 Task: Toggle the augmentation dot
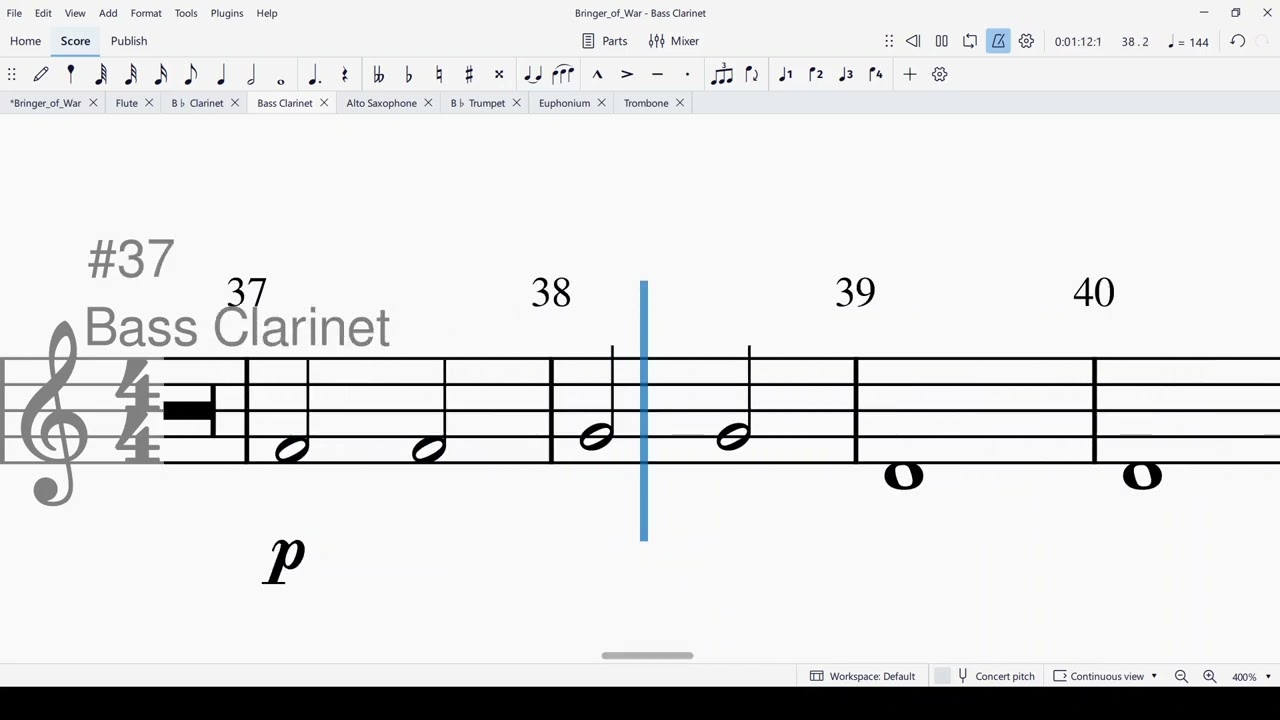pyautogui.click(x=314, y=74)
